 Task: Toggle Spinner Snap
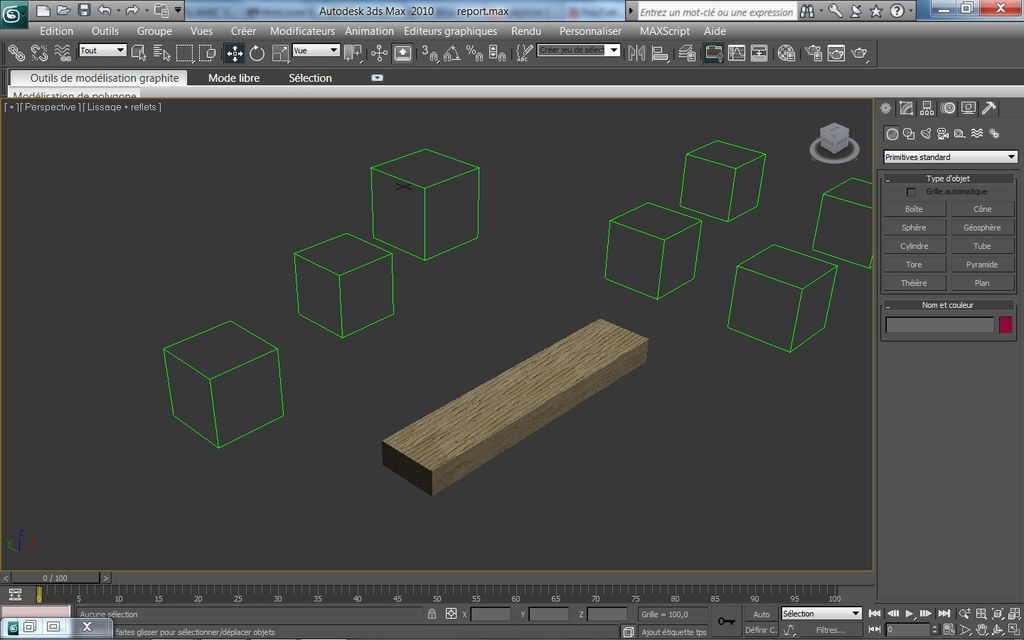click(x=497, y=53)
